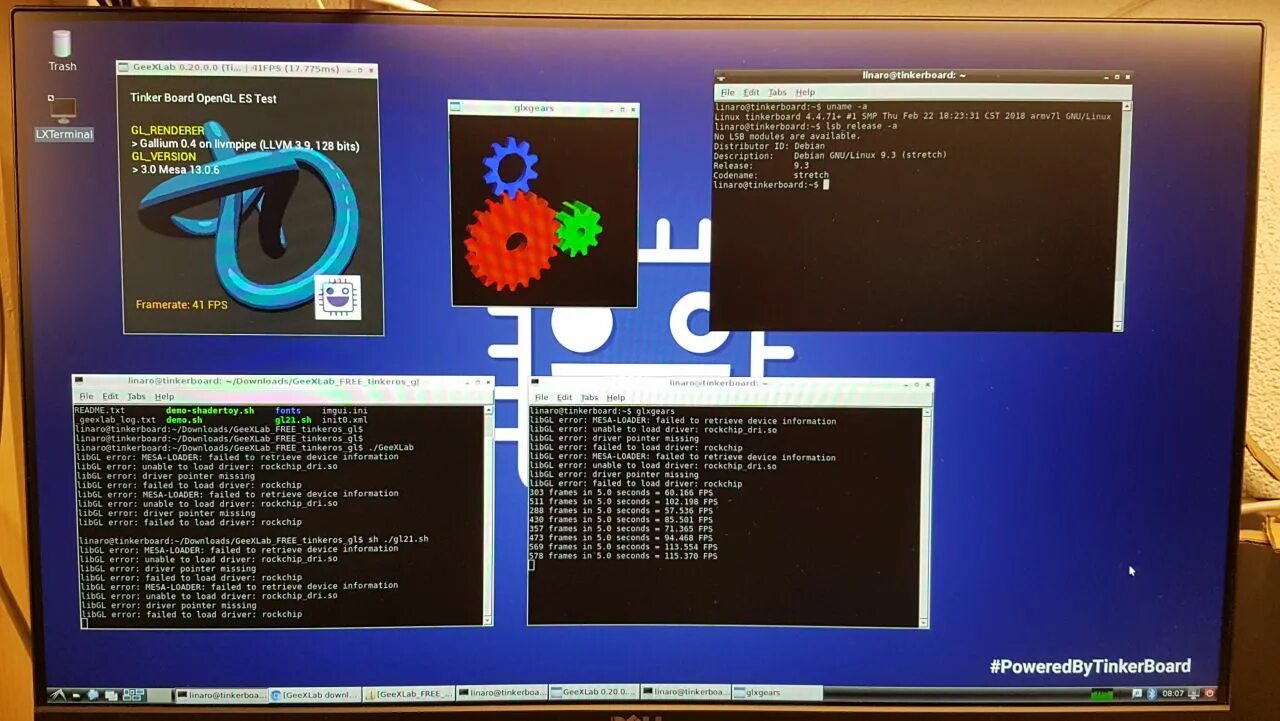Click the web browser launcher in the taskbar

click(x=92, y=694)
